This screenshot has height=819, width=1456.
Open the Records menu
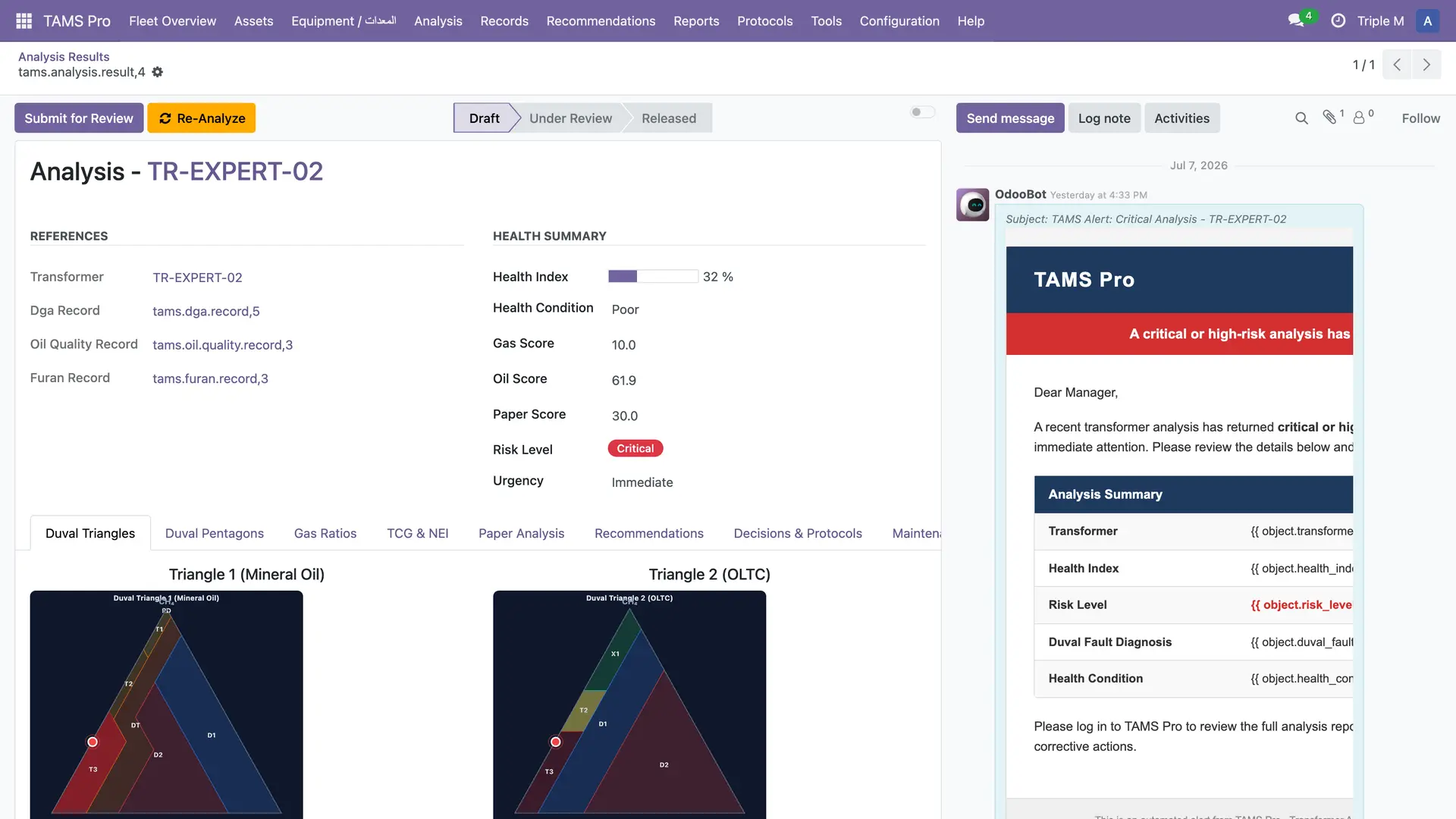coord(504,21)
